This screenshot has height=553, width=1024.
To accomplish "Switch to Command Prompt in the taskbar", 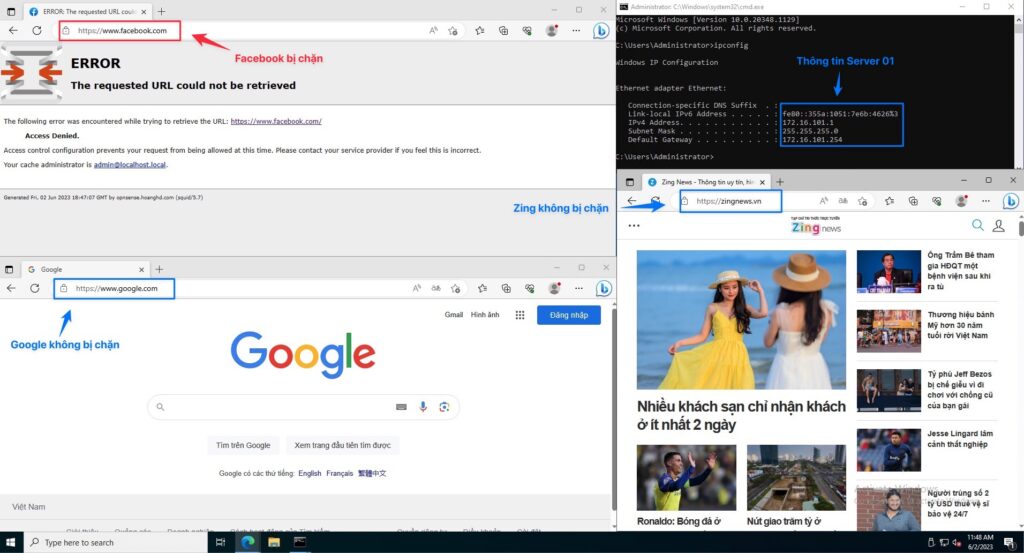I will coord(300,542).
